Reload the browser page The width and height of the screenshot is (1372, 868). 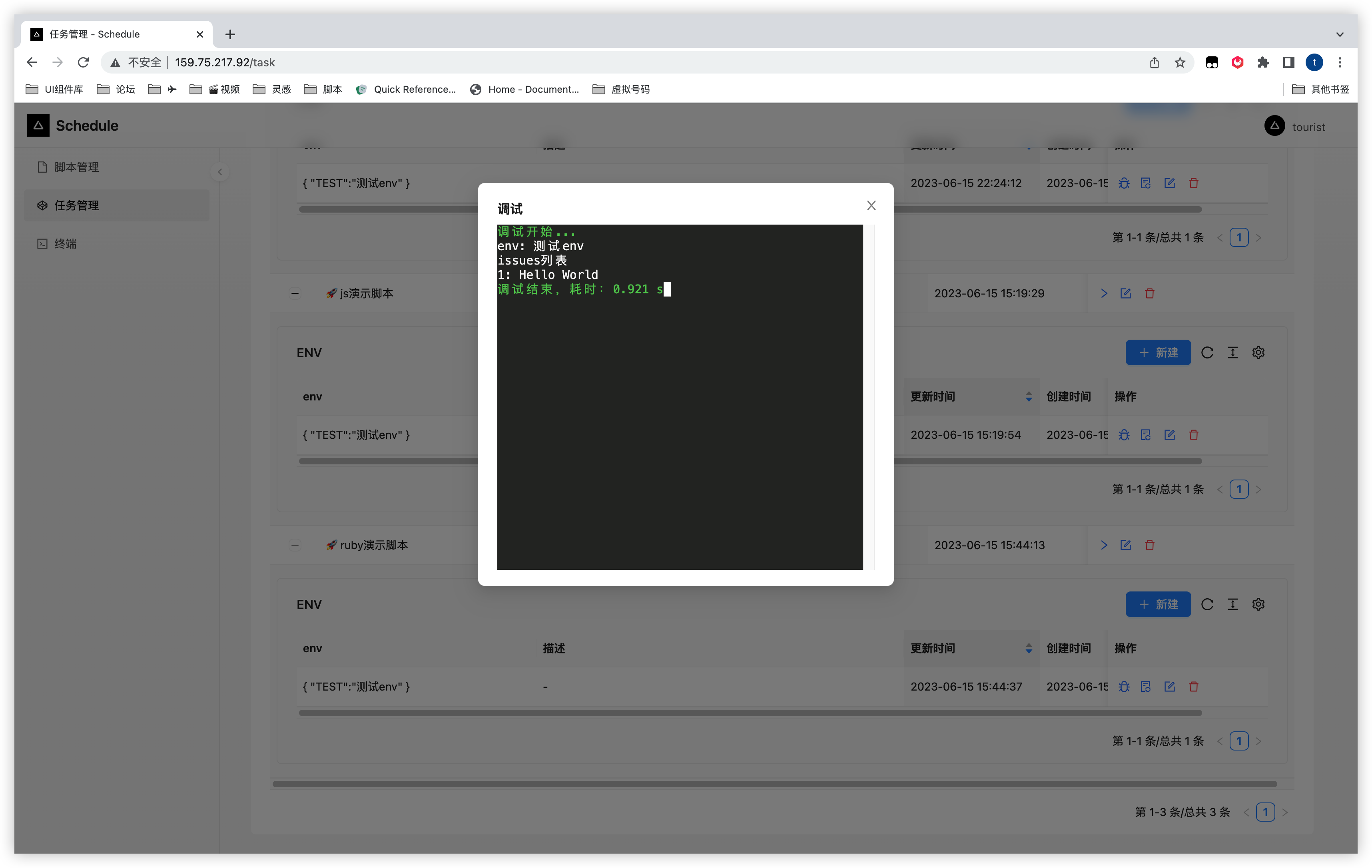84,62
